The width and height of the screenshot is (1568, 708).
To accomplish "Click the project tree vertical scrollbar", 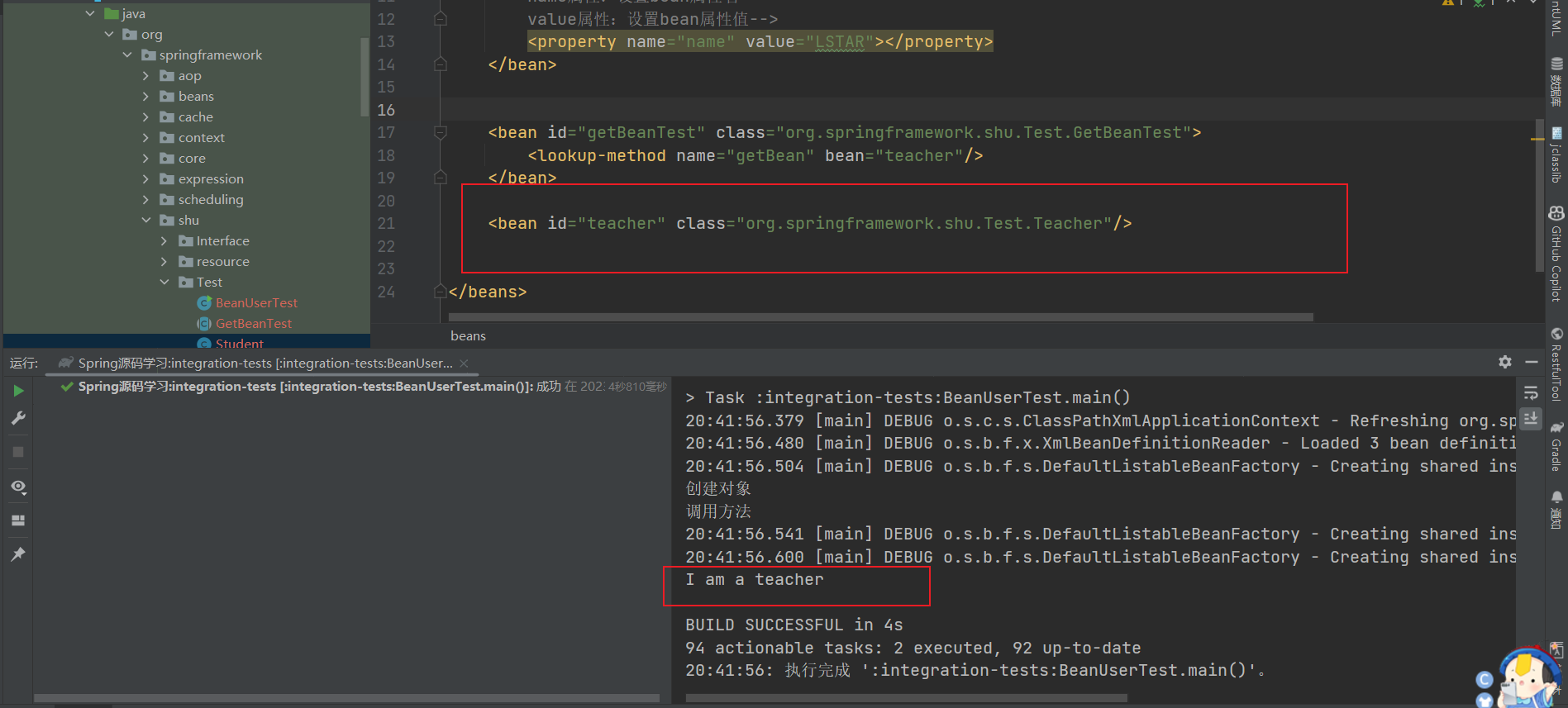I will [x=365, y=76].
